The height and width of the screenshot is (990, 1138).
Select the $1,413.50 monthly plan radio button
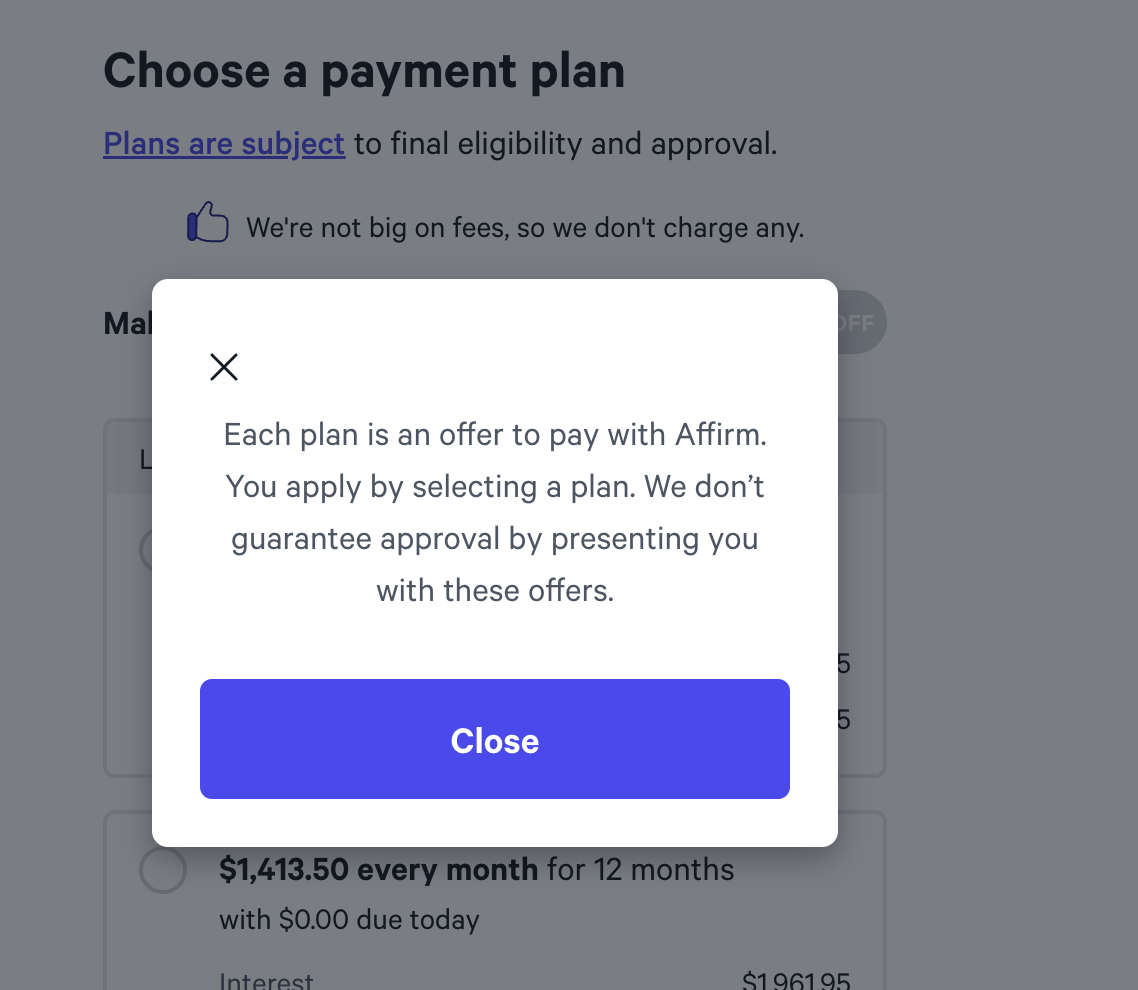163,870
